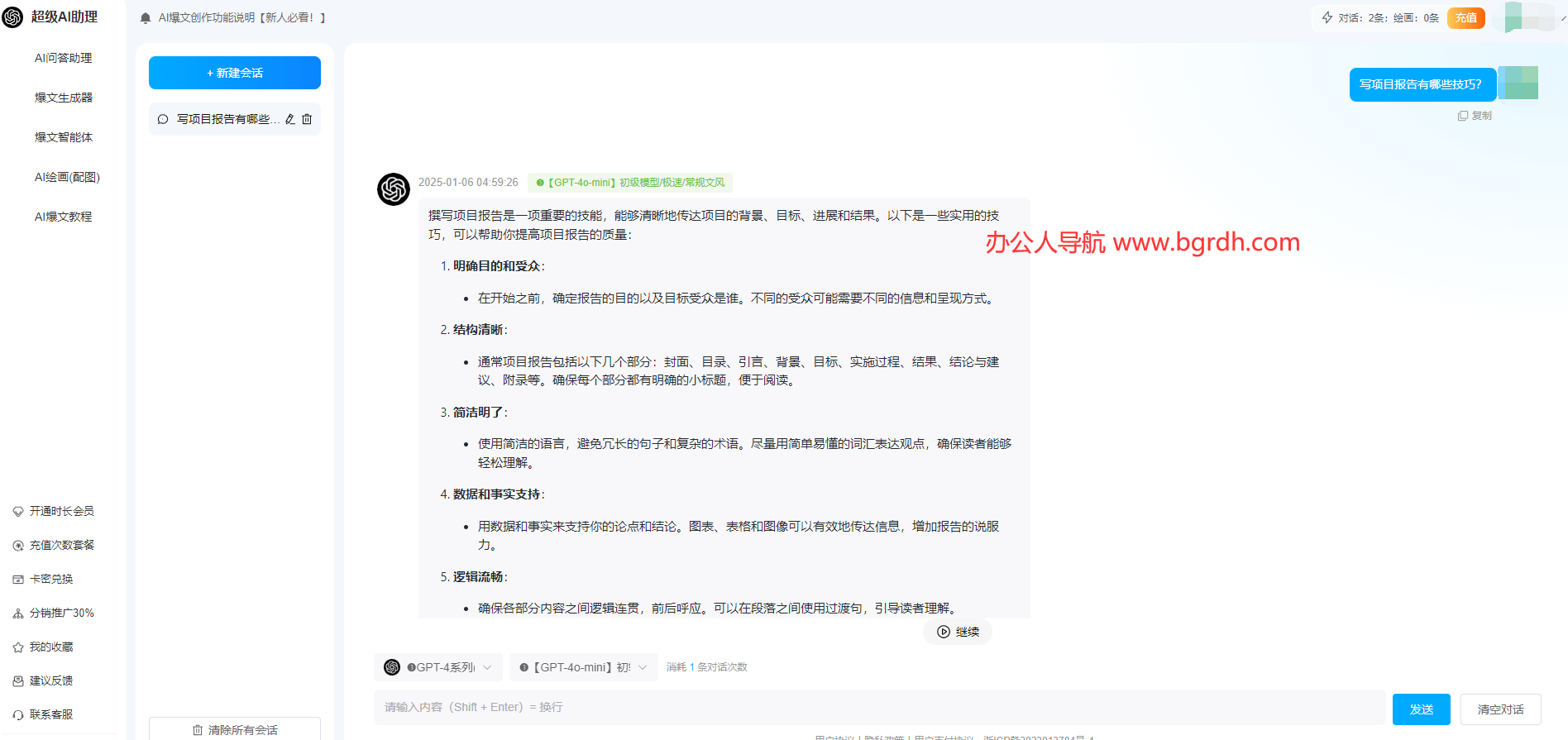Click the 发送 send button

(1422, 709)
